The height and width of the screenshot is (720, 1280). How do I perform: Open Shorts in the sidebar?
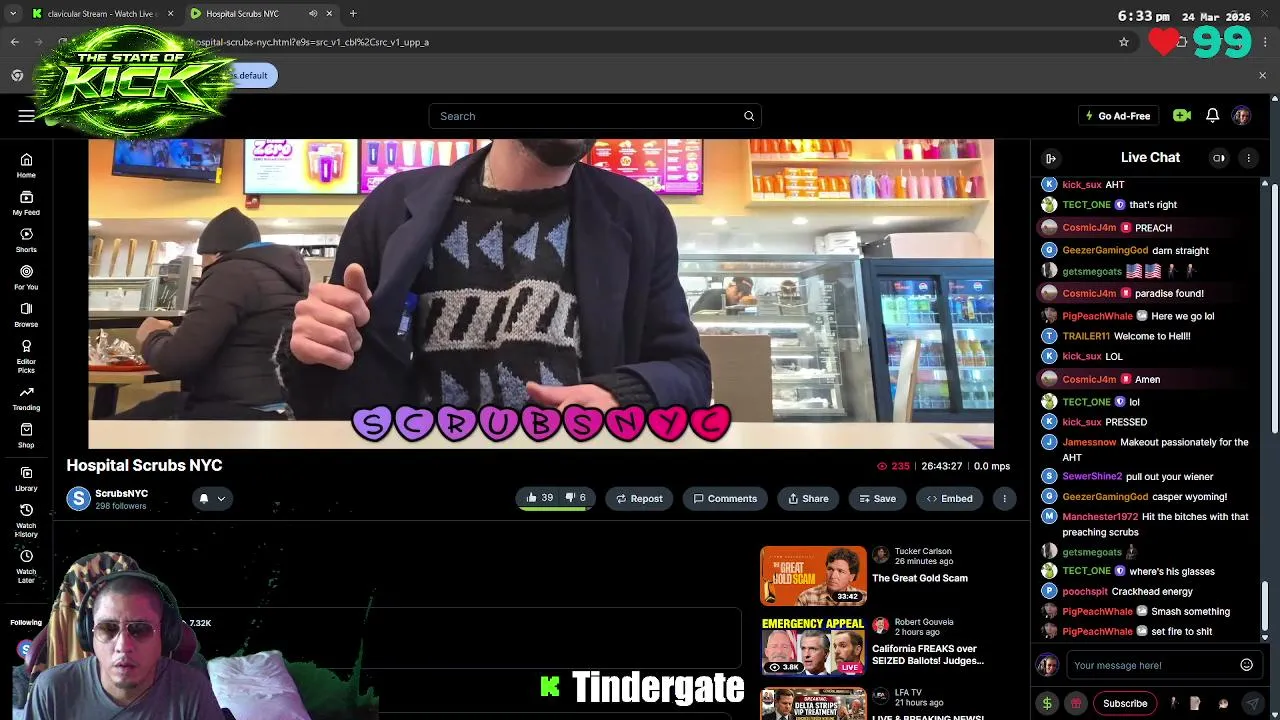(x=26, y=240)
